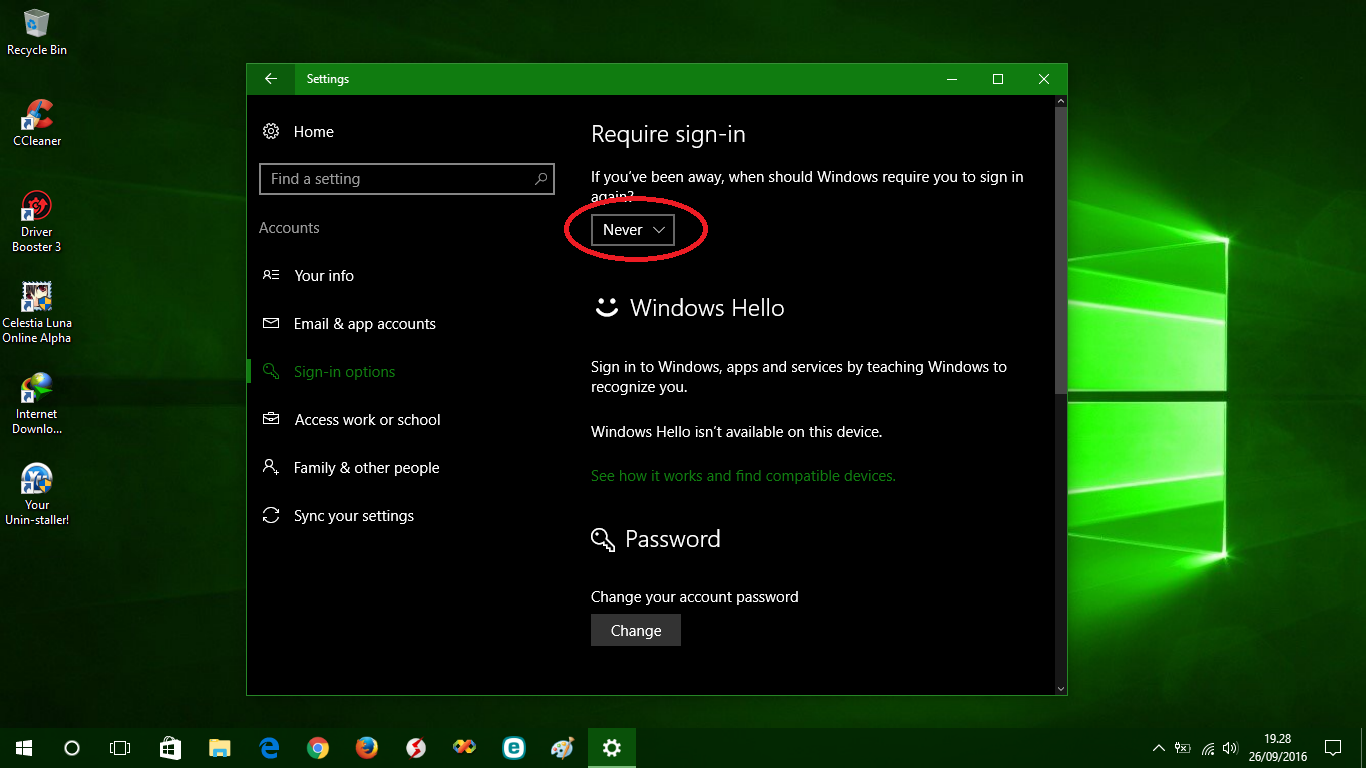Open the compatible devices link for Windows Hello
The height and width of the screenshot is (768, 1366).
coord(743,475)
